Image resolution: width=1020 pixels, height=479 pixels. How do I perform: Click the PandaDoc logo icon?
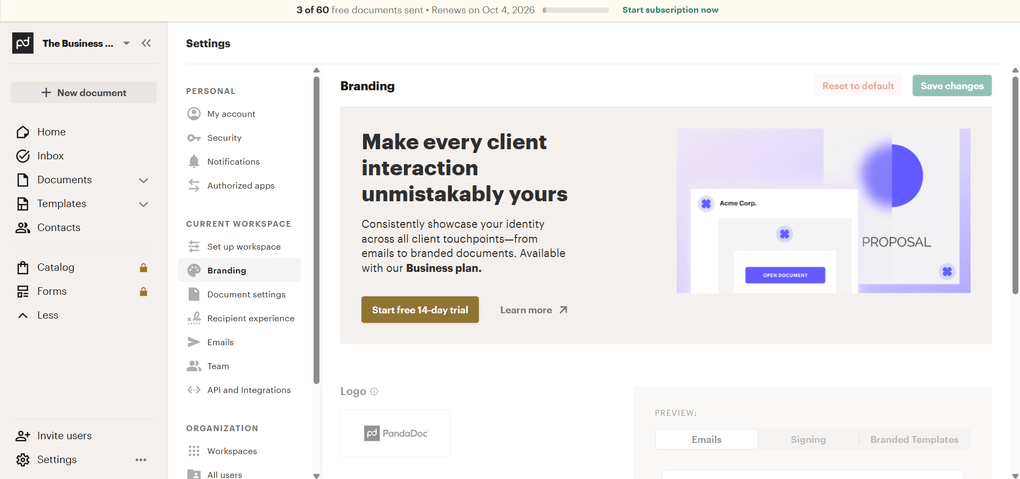(23, 44)
